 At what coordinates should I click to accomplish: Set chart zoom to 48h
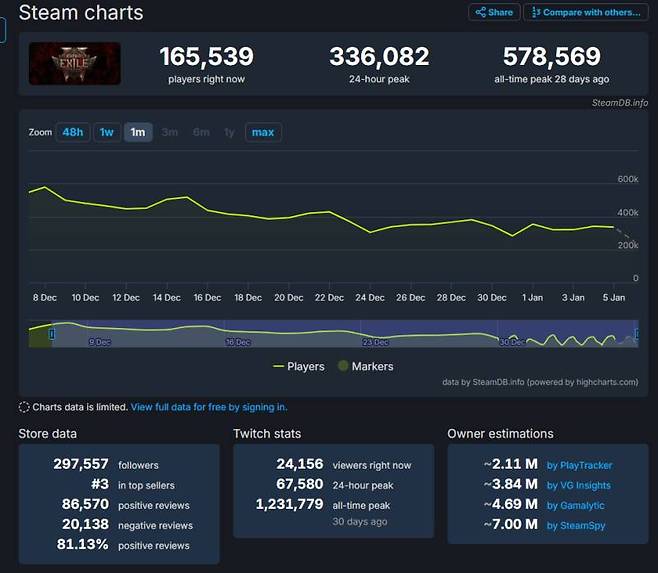73,132
